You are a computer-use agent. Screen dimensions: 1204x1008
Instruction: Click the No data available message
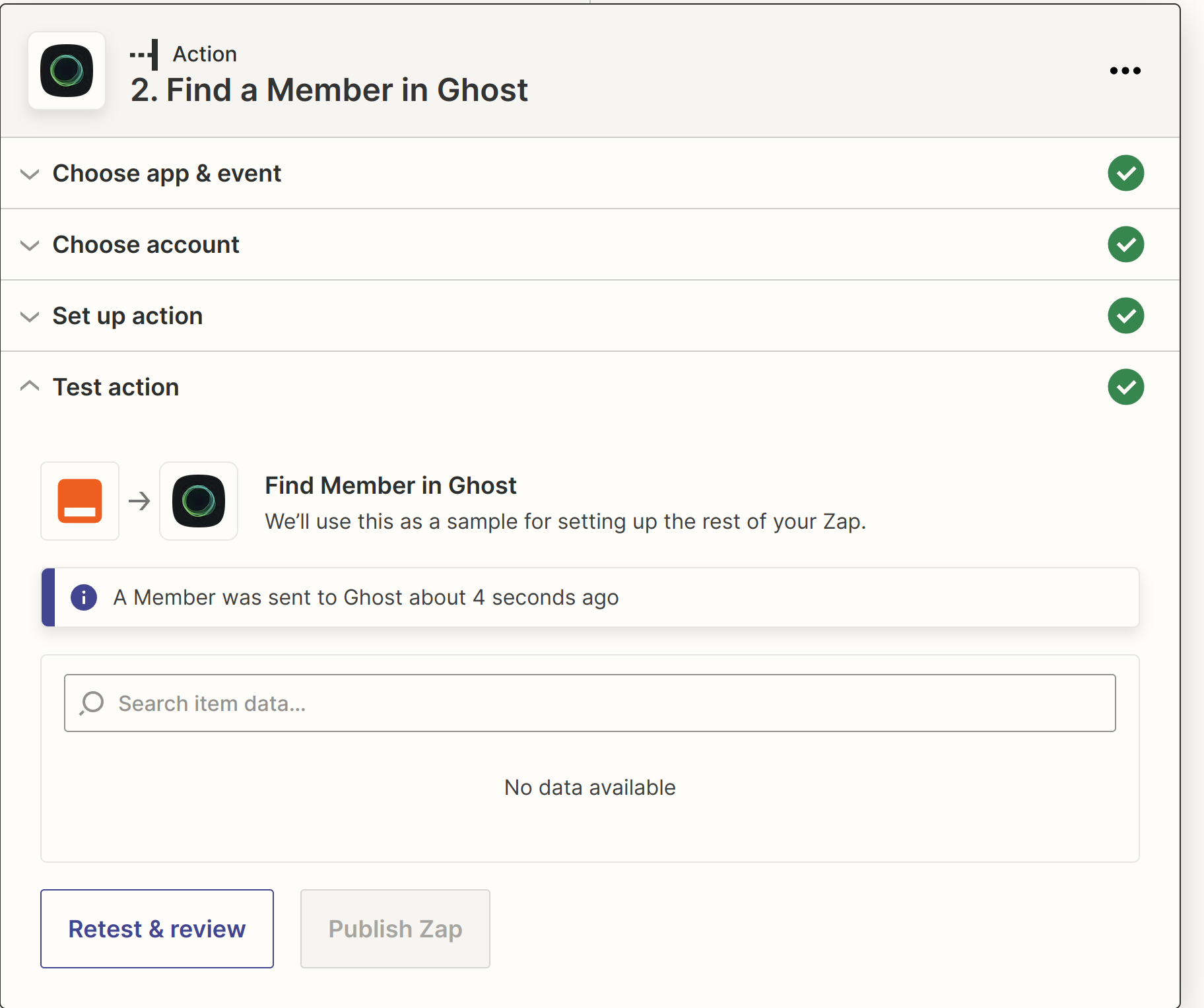(590, 788)
